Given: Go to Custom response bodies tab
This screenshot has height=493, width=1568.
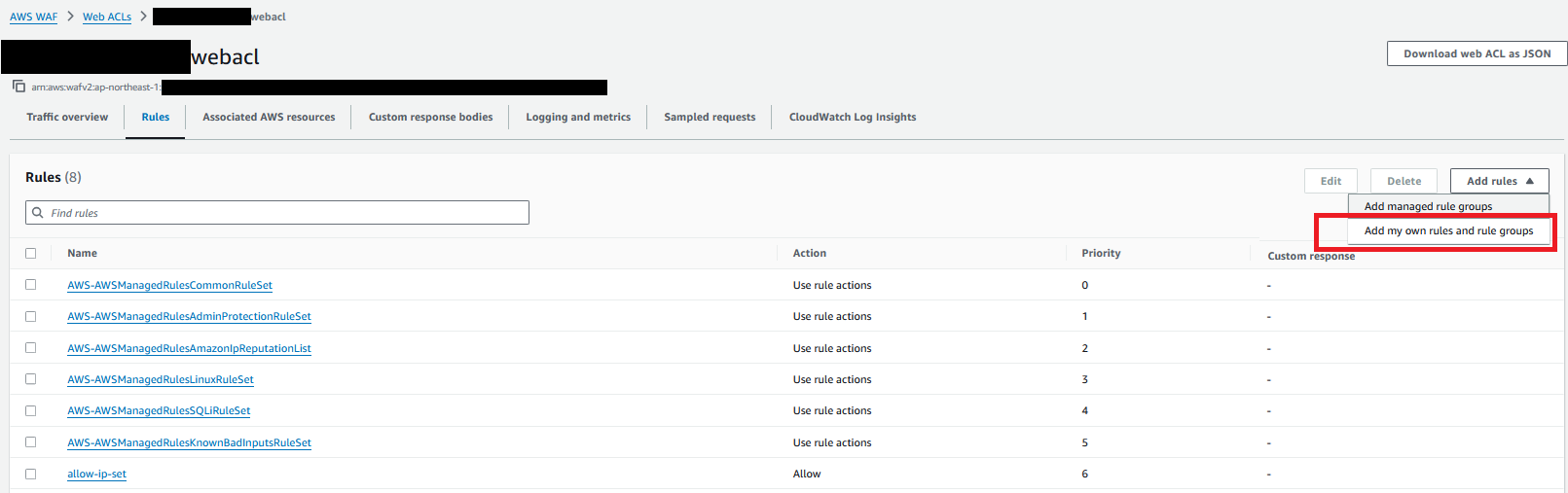Looking at the screenshot, I should coord(430,117).
